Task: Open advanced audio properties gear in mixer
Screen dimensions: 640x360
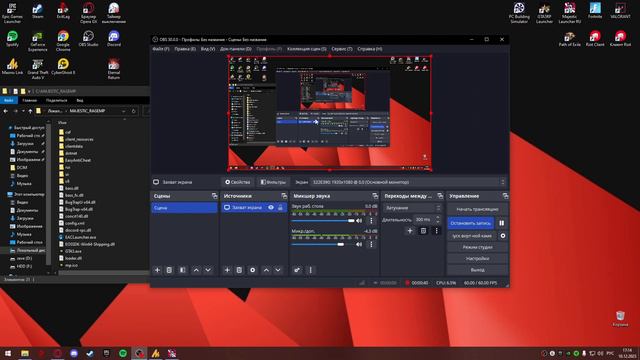Action: pyautogui.click(x=297, y=270)
